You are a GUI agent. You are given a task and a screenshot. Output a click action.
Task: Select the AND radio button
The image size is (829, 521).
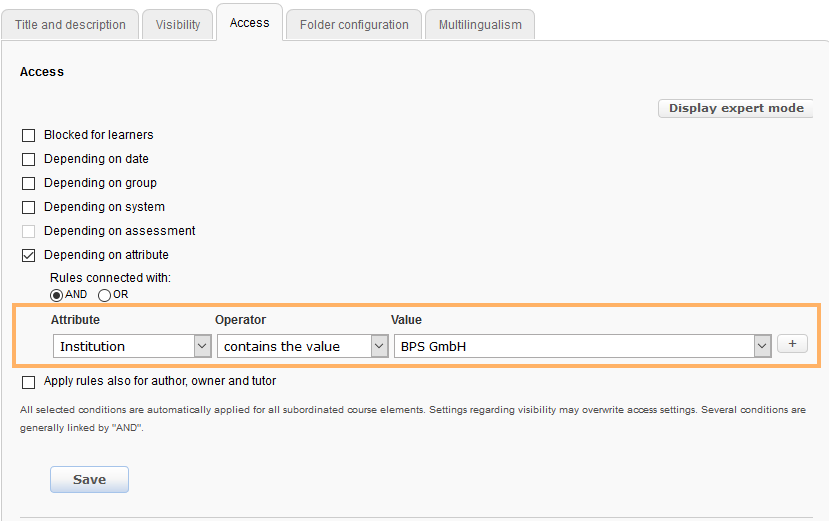[x=57, y=295]
